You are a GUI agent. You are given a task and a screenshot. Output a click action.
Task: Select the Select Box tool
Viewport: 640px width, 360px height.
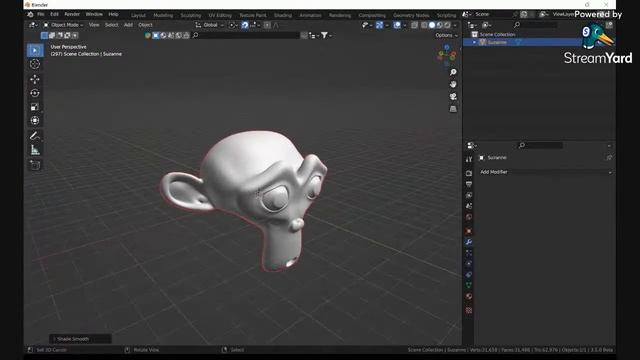point(35,51)
